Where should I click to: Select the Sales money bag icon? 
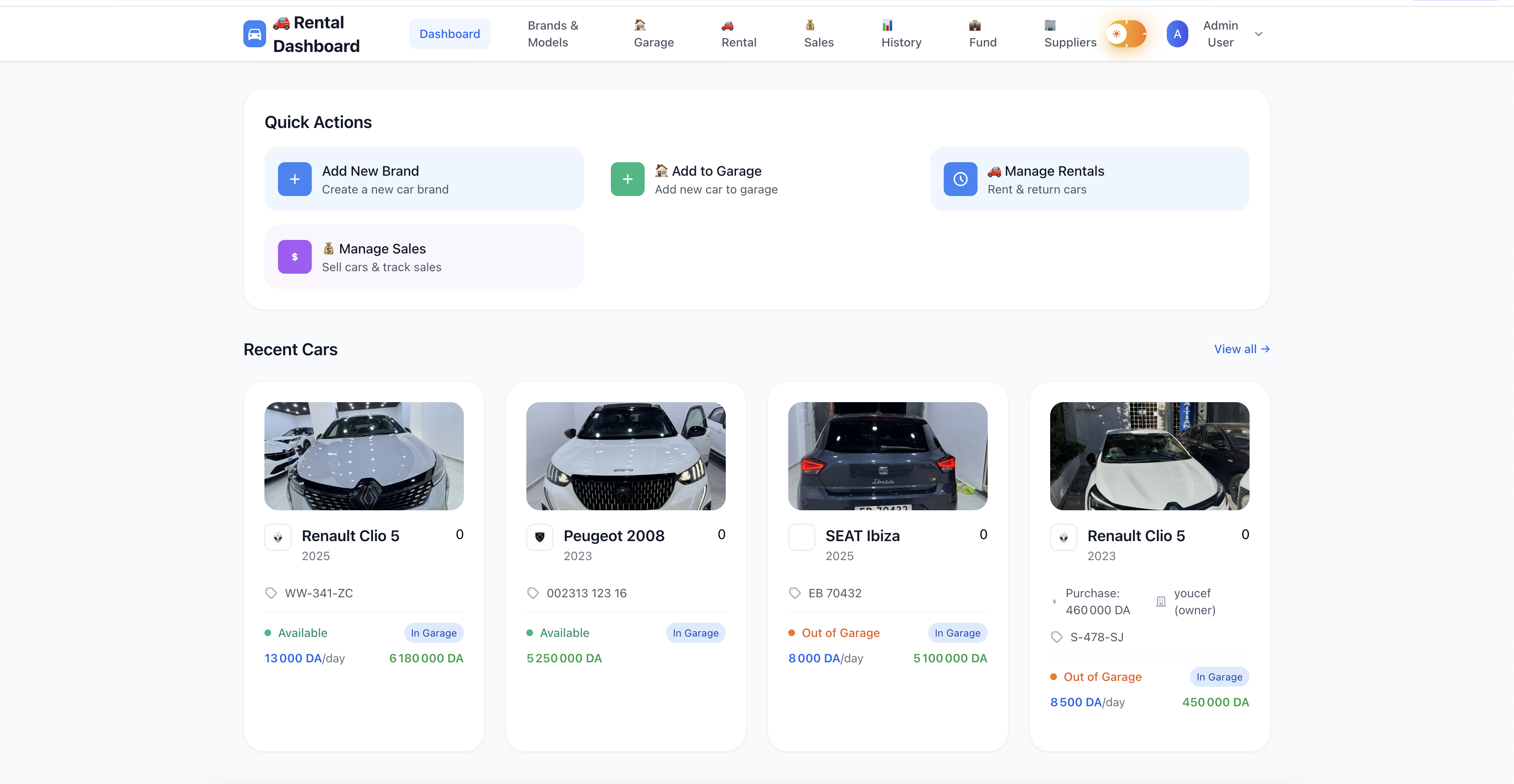(810, 25)
